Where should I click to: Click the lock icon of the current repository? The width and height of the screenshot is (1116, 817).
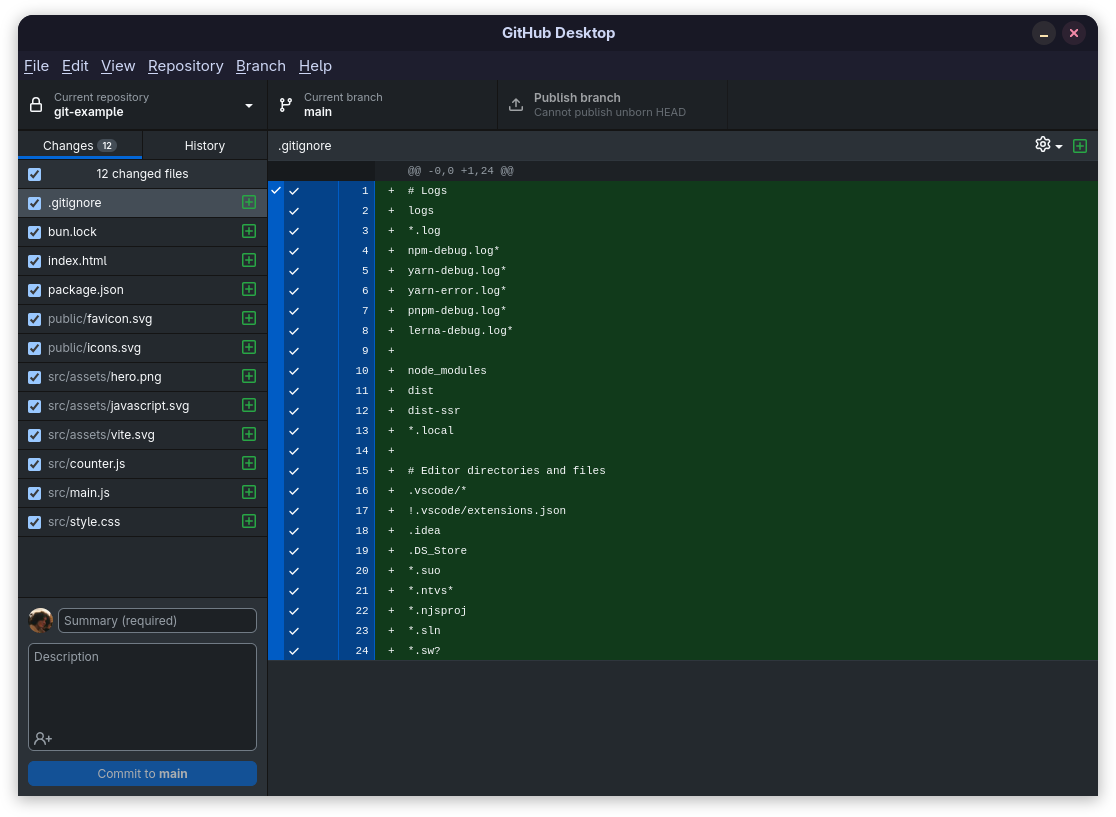36,105
